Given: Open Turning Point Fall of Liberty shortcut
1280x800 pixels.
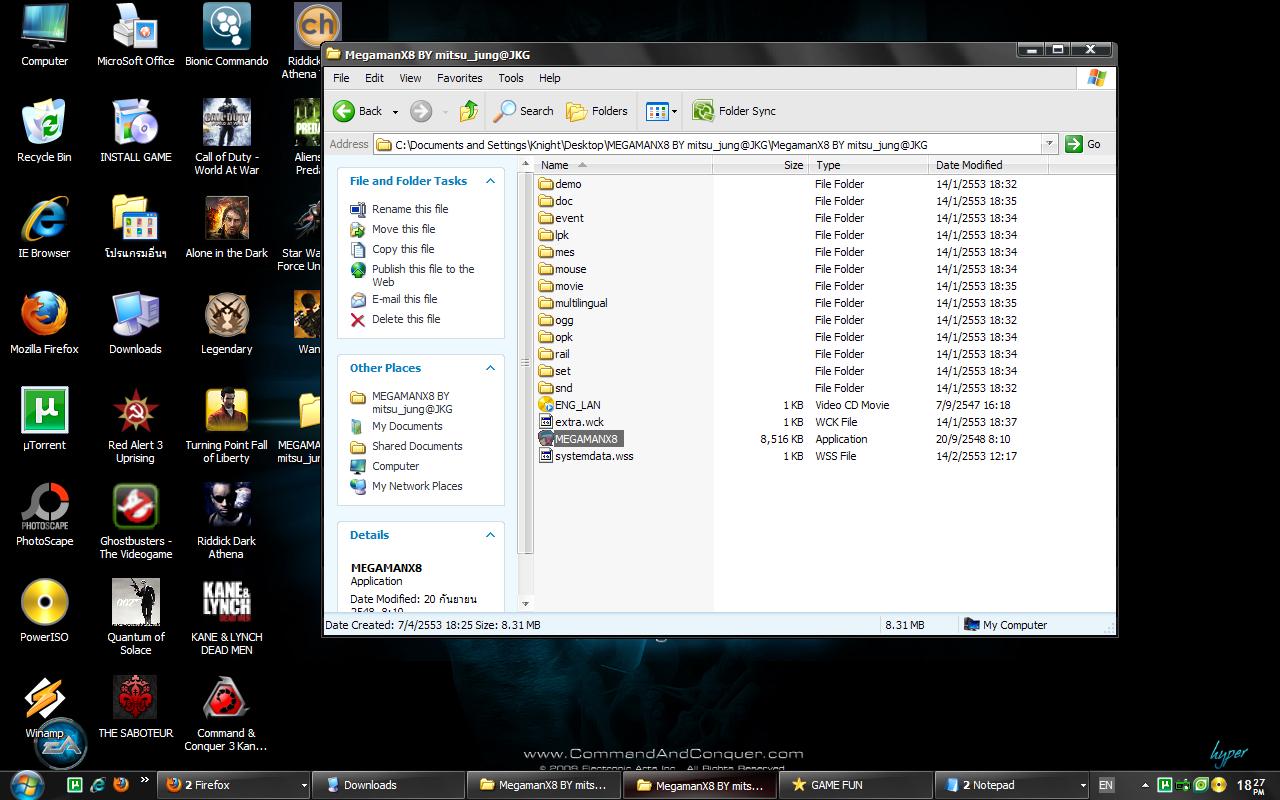Looking at the screenshot, I should [x=226, y=426].
